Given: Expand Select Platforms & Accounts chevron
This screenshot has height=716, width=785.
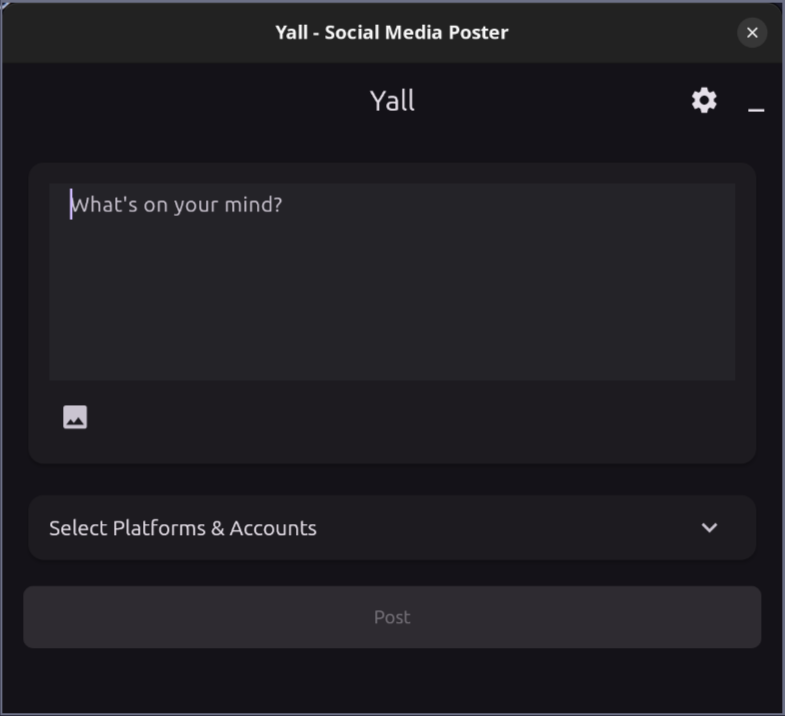Looking at the screenshot, I should tap(709, 528).
